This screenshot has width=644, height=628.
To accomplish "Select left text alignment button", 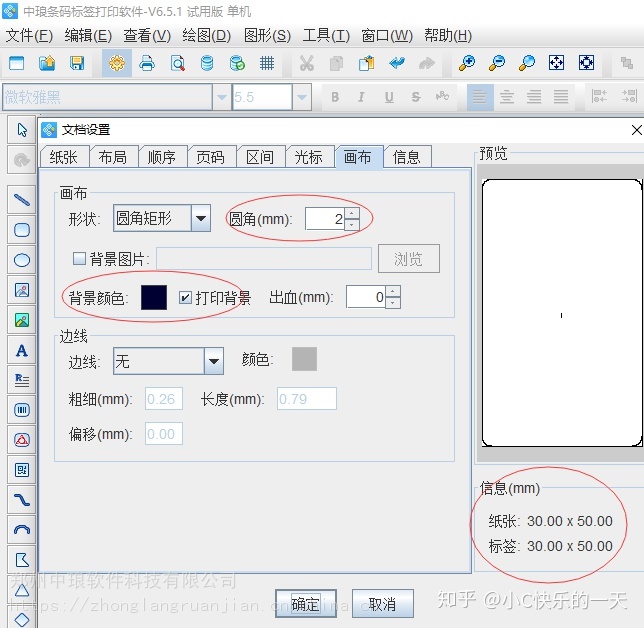I will [480, 97].
